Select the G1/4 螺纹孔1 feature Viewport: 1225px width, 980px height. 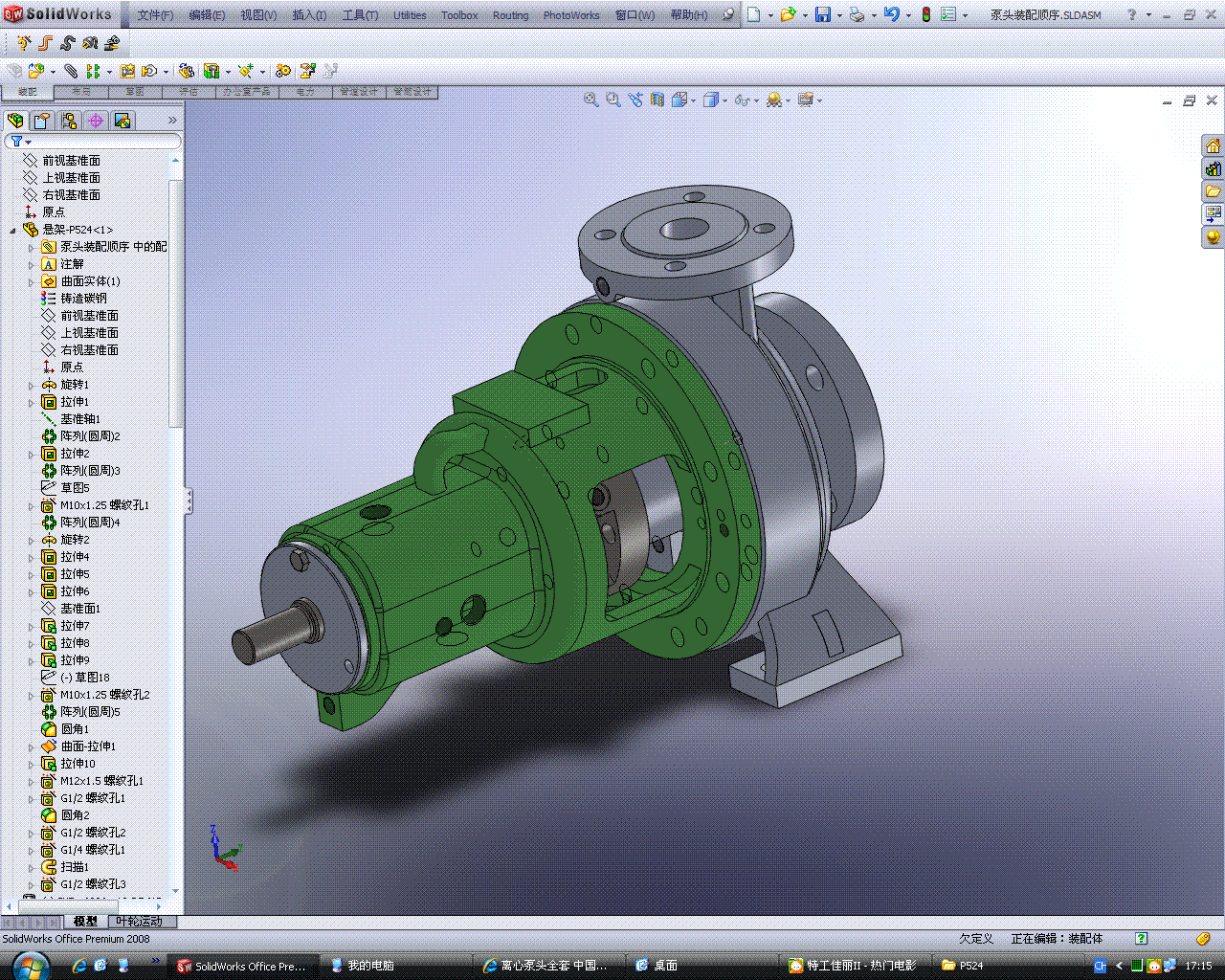coord(83,850)
